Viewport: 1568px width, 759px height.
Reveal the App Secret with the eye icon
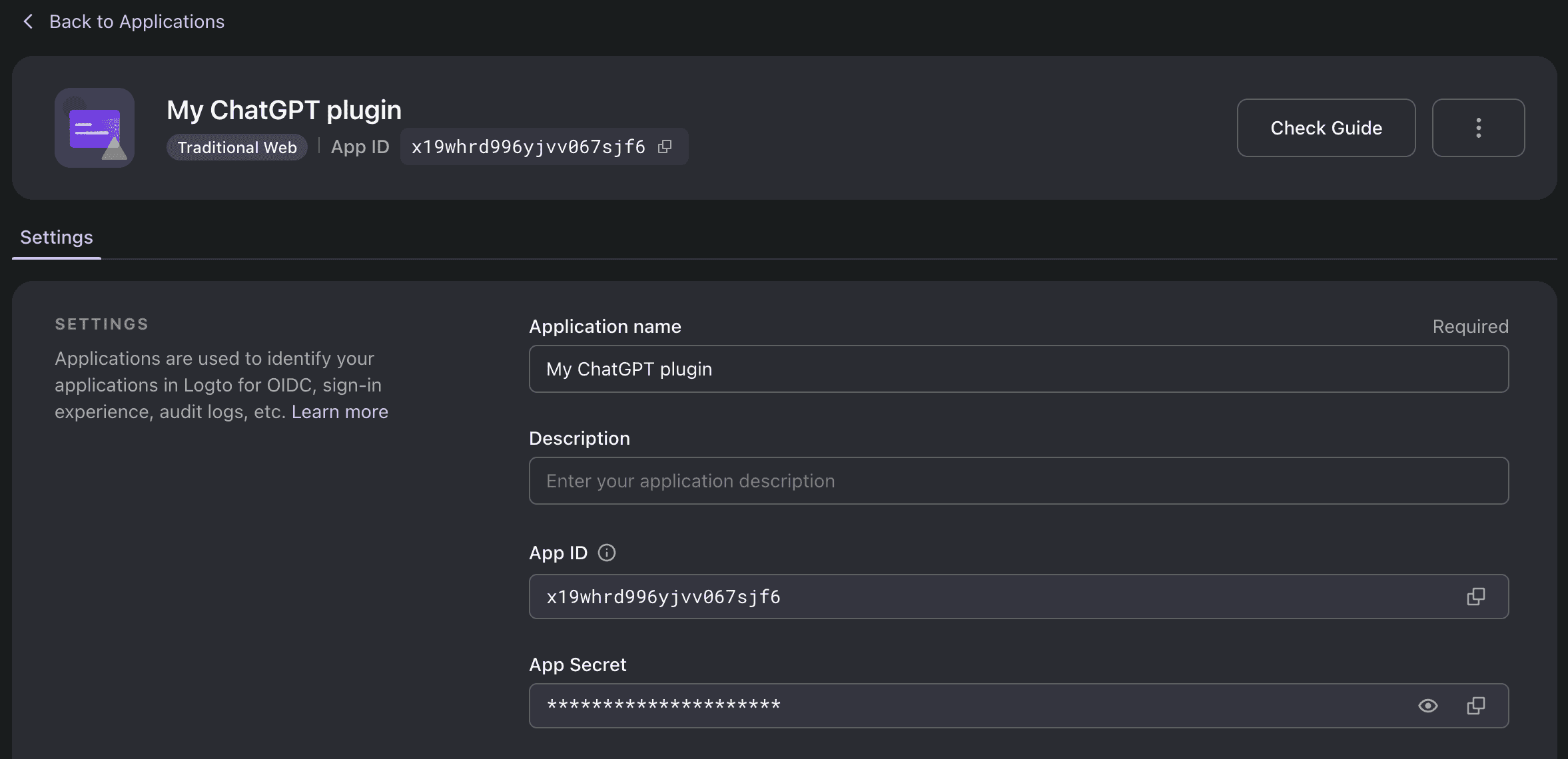1427,706
